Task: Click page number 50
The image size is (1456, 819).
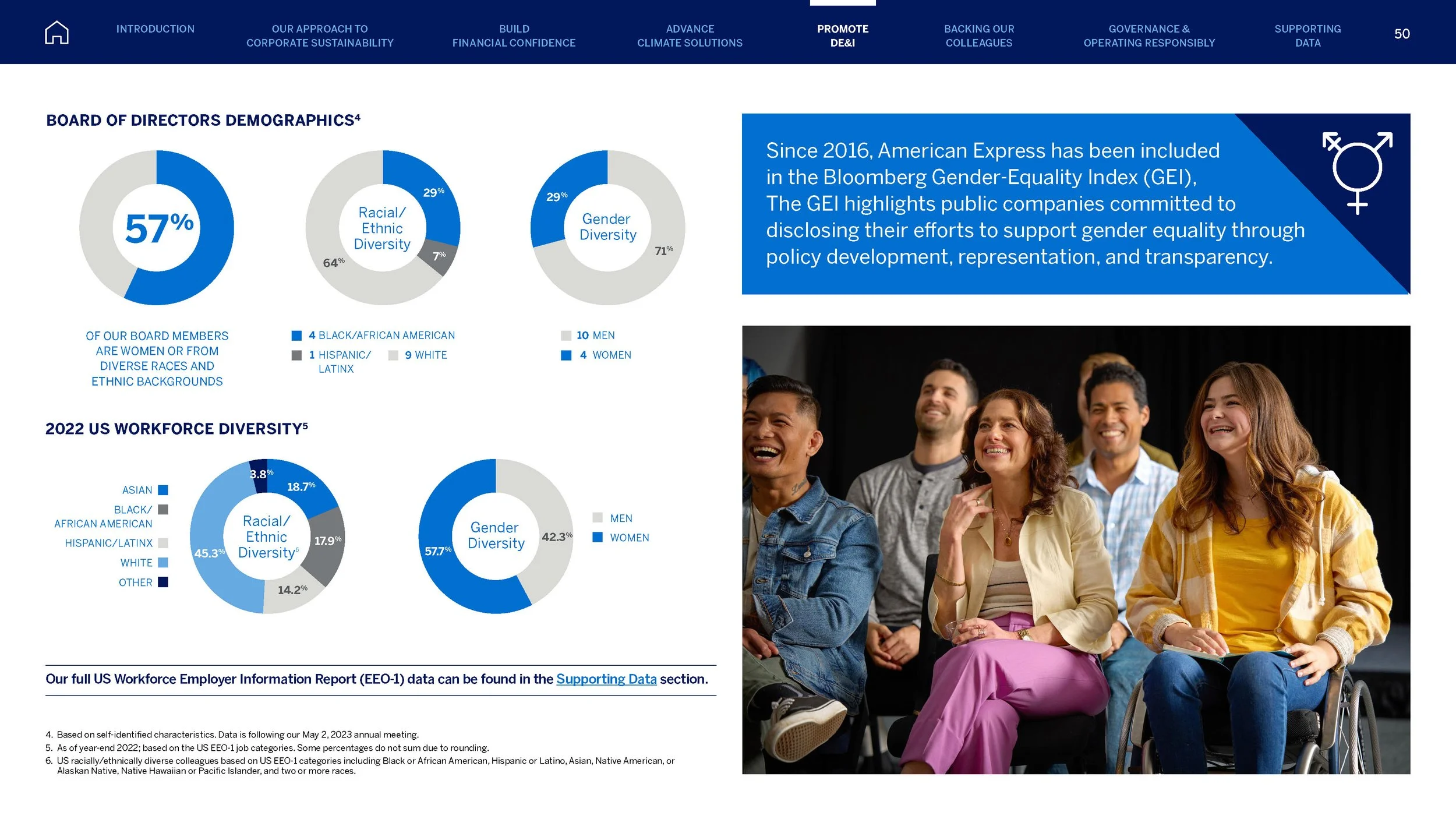Action: point(1402,34)
